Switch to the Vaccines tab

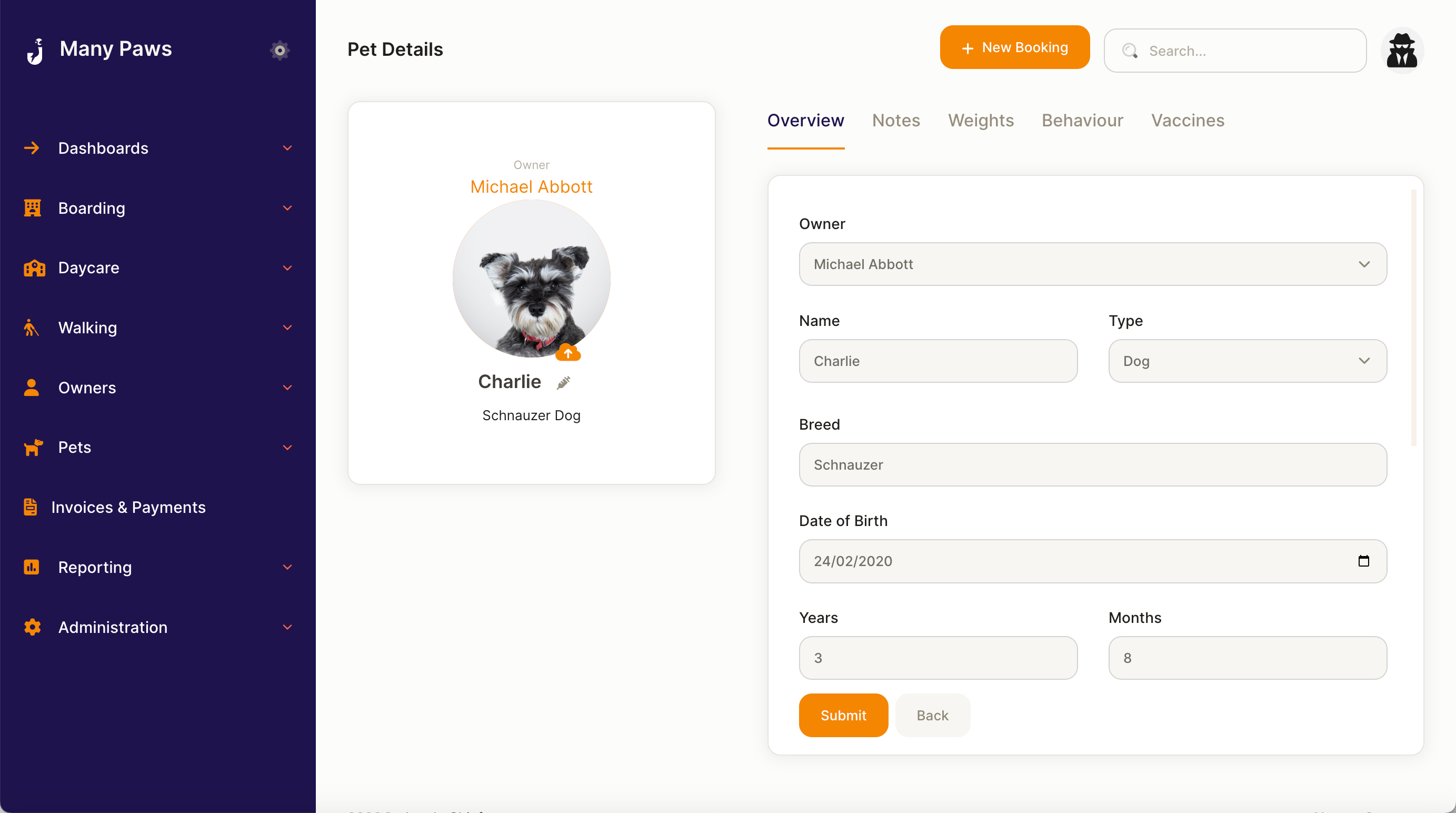click(1188, 121)
